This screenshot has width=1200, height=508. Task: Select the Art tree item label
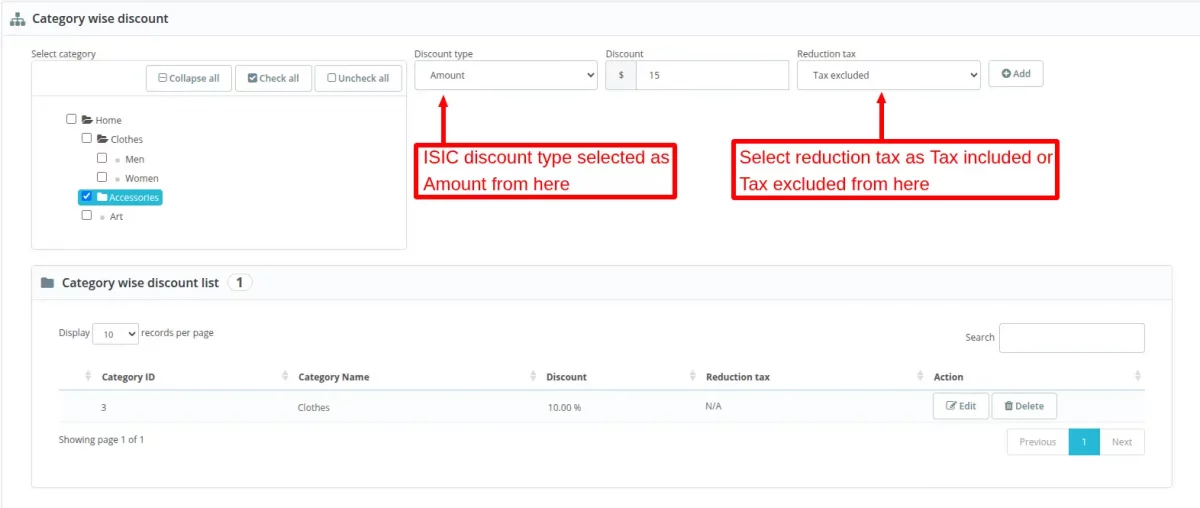(x=116, y=217)
